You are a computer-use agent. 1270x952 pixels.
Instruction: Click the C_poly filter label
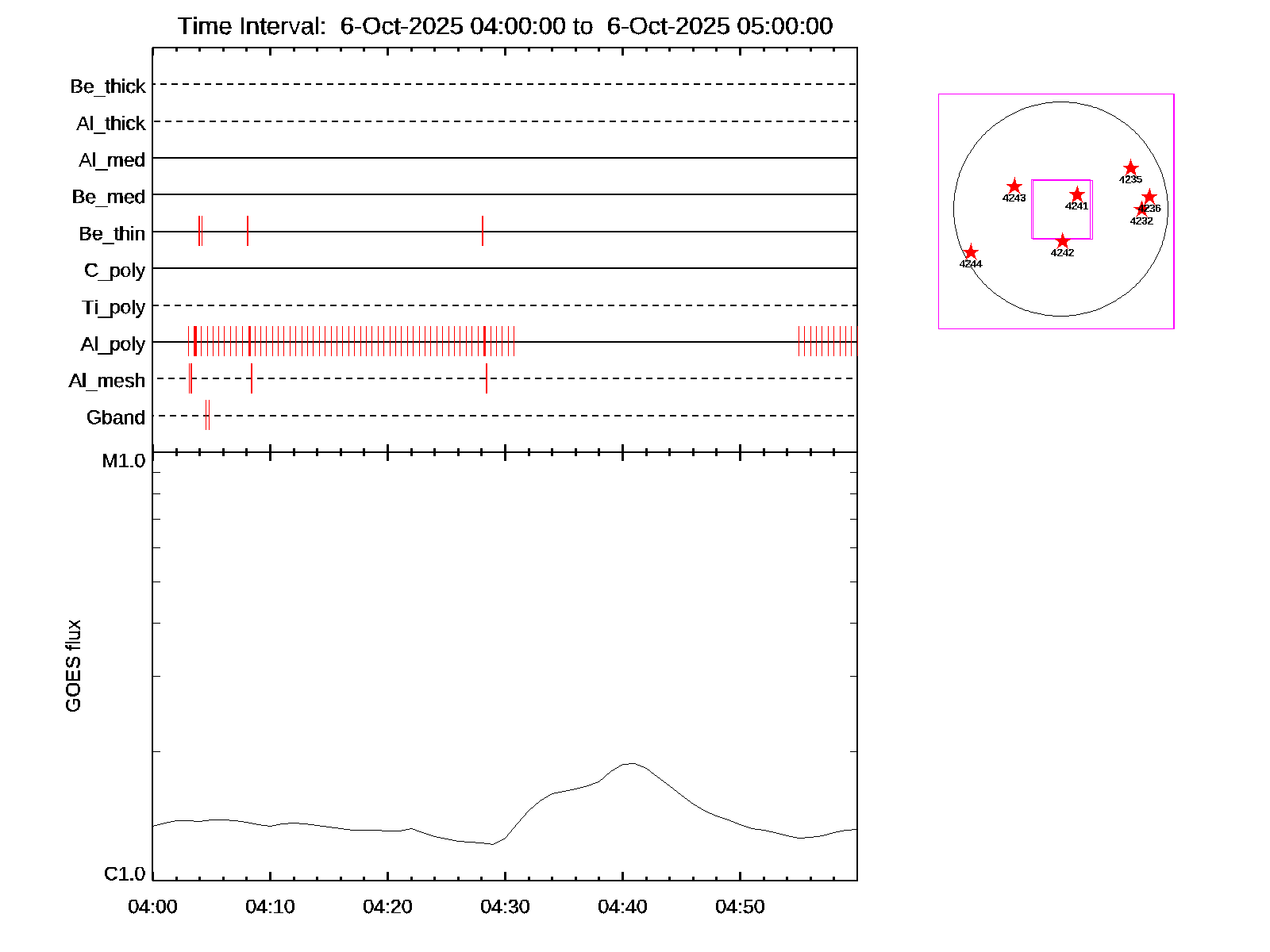coord(114,271)
